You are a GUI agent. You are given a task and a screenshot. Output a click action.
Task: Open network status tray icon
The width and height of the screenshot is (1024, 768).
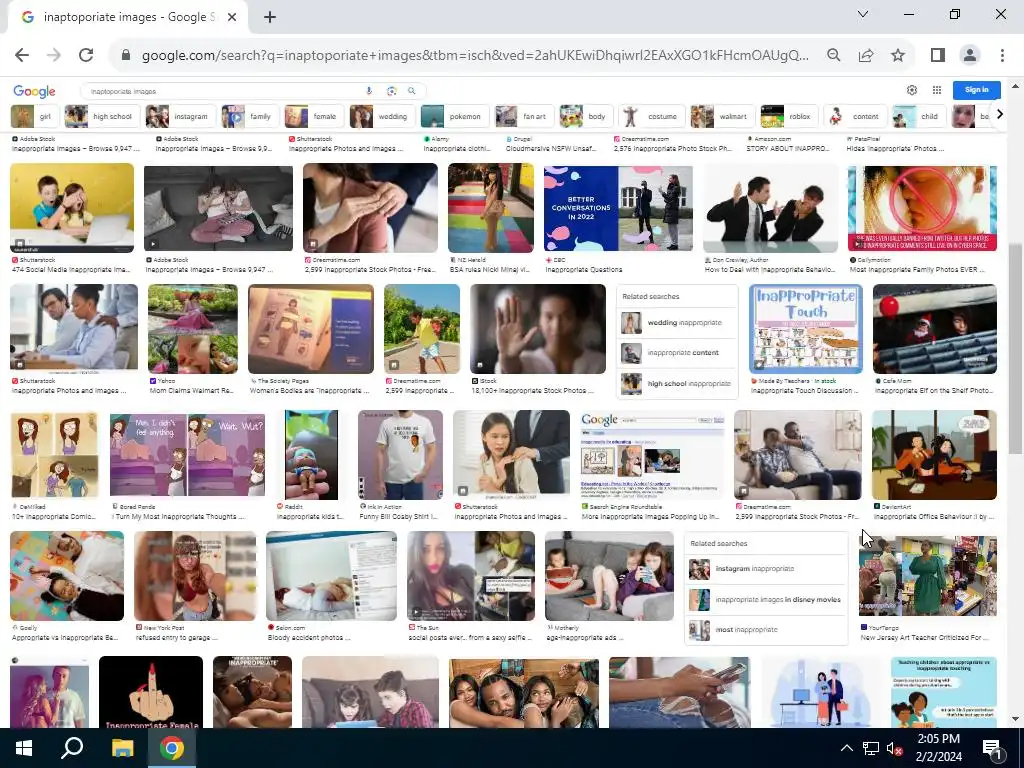tap(871, 748)
